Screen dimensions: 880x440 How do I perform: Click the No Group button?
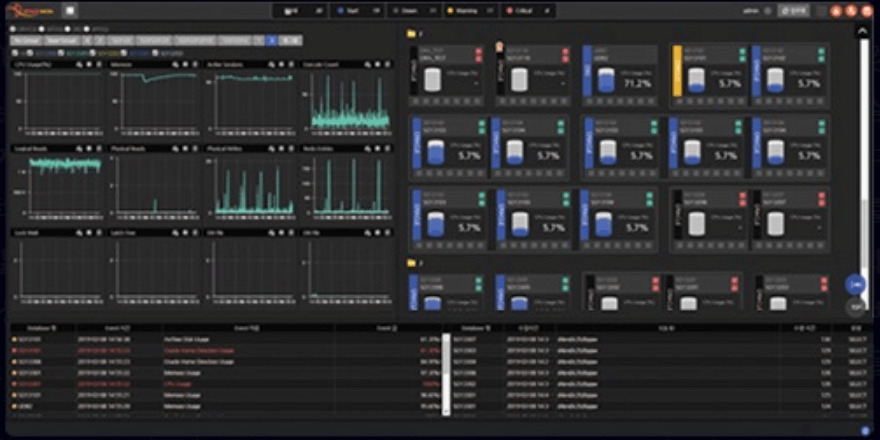coord(26,40)
